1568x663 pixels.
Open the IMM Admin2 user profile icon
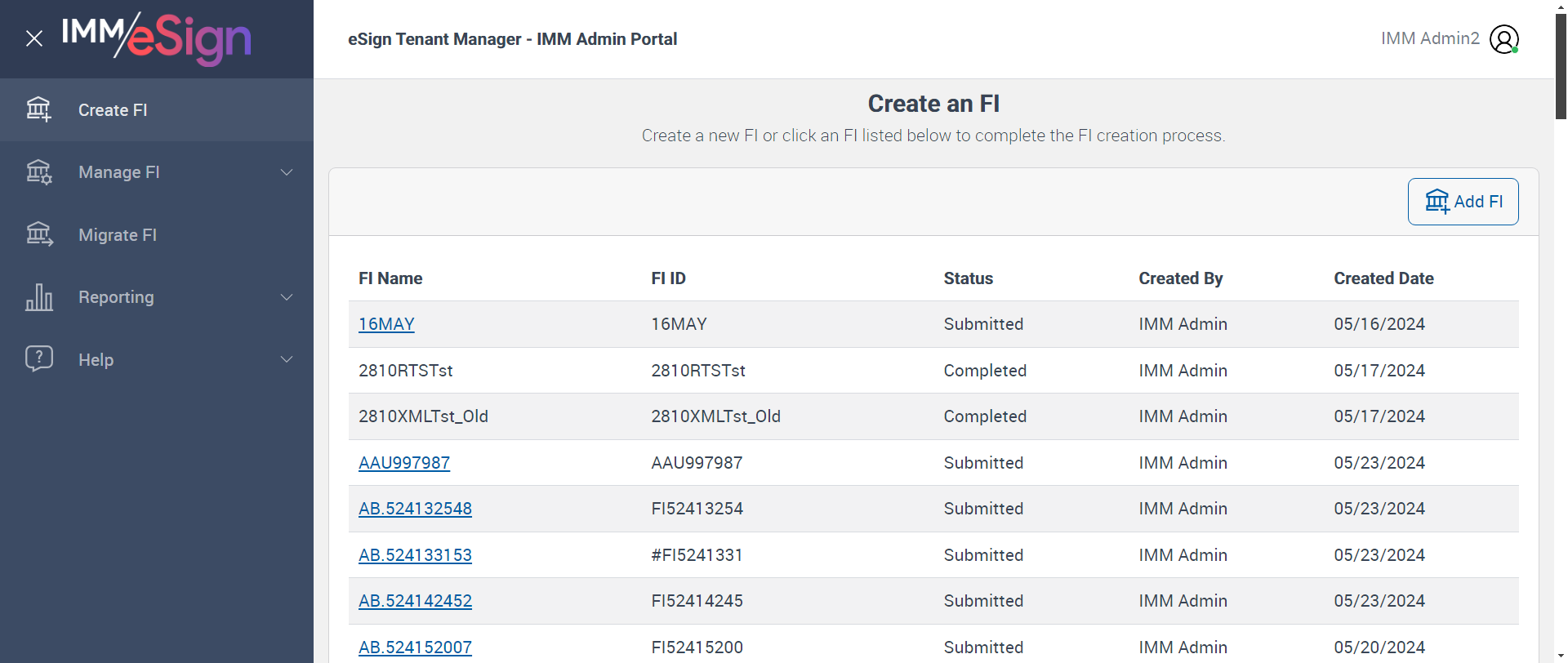tap(1503, 39)
